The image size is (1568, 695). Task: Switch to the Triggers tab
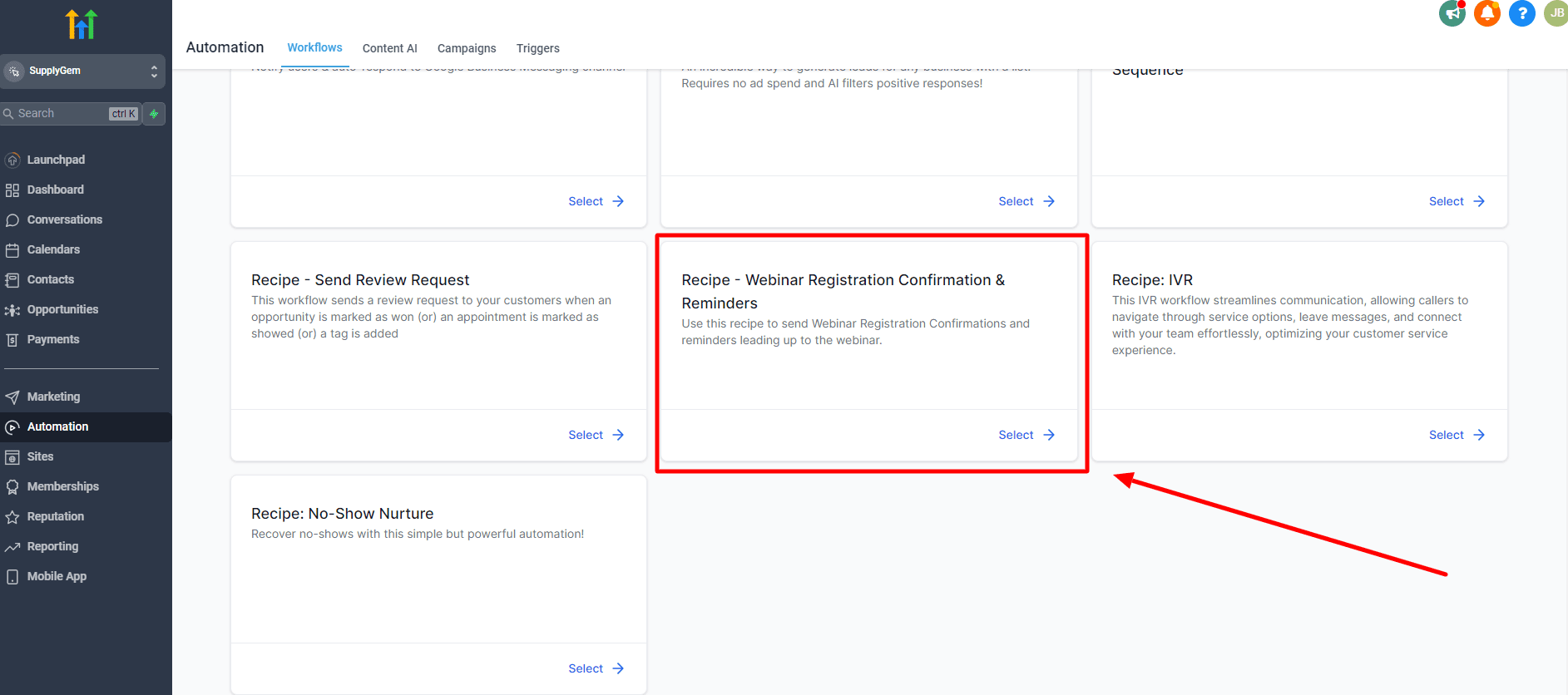tap(538, 48)
